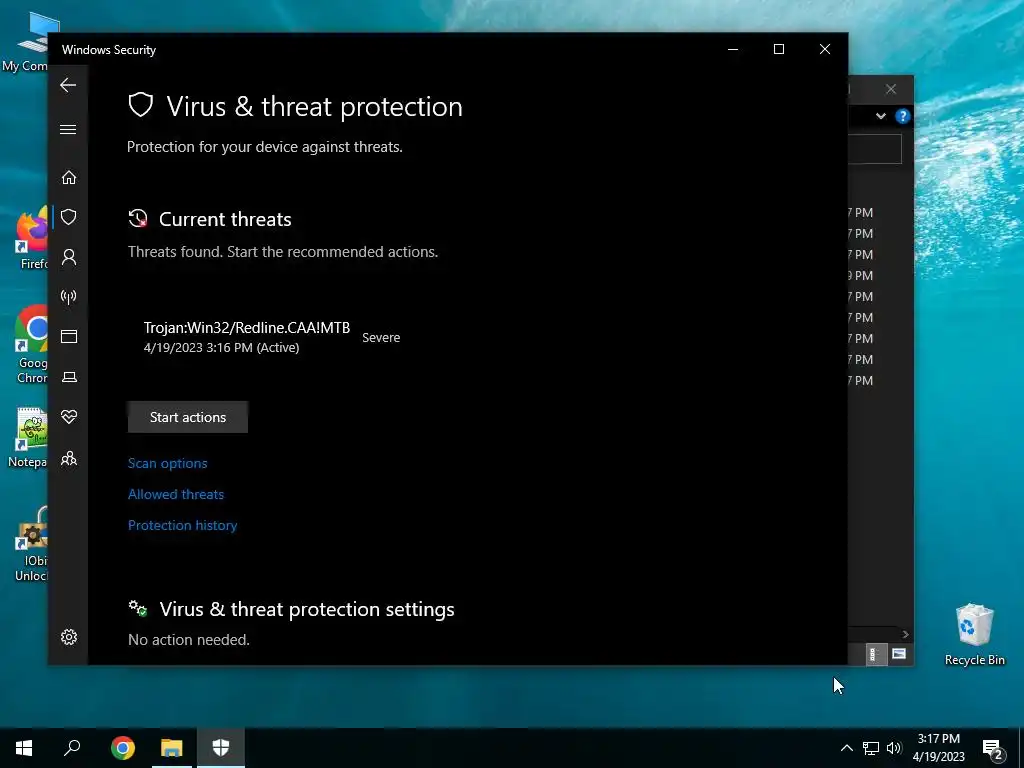1024x768 pixels.
Task: Open the hamburger navigation menu
Action: click(68, 129)
